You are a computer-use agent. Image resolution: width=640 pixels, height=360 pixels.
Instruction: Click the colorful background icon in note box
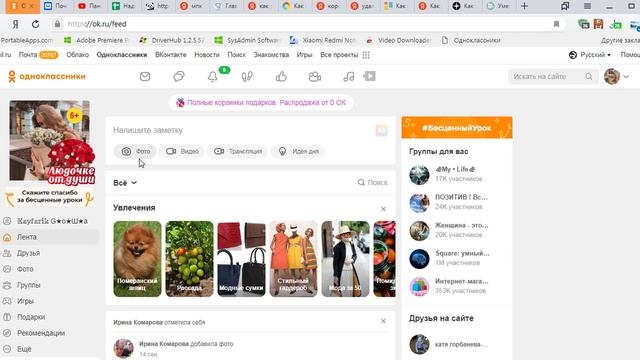pyautogui.click(x=381, y=131)
